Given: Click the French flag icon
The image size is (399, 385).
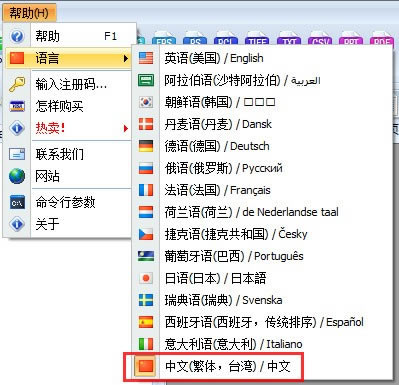Looking at the screenshot, I should [146, 190].
